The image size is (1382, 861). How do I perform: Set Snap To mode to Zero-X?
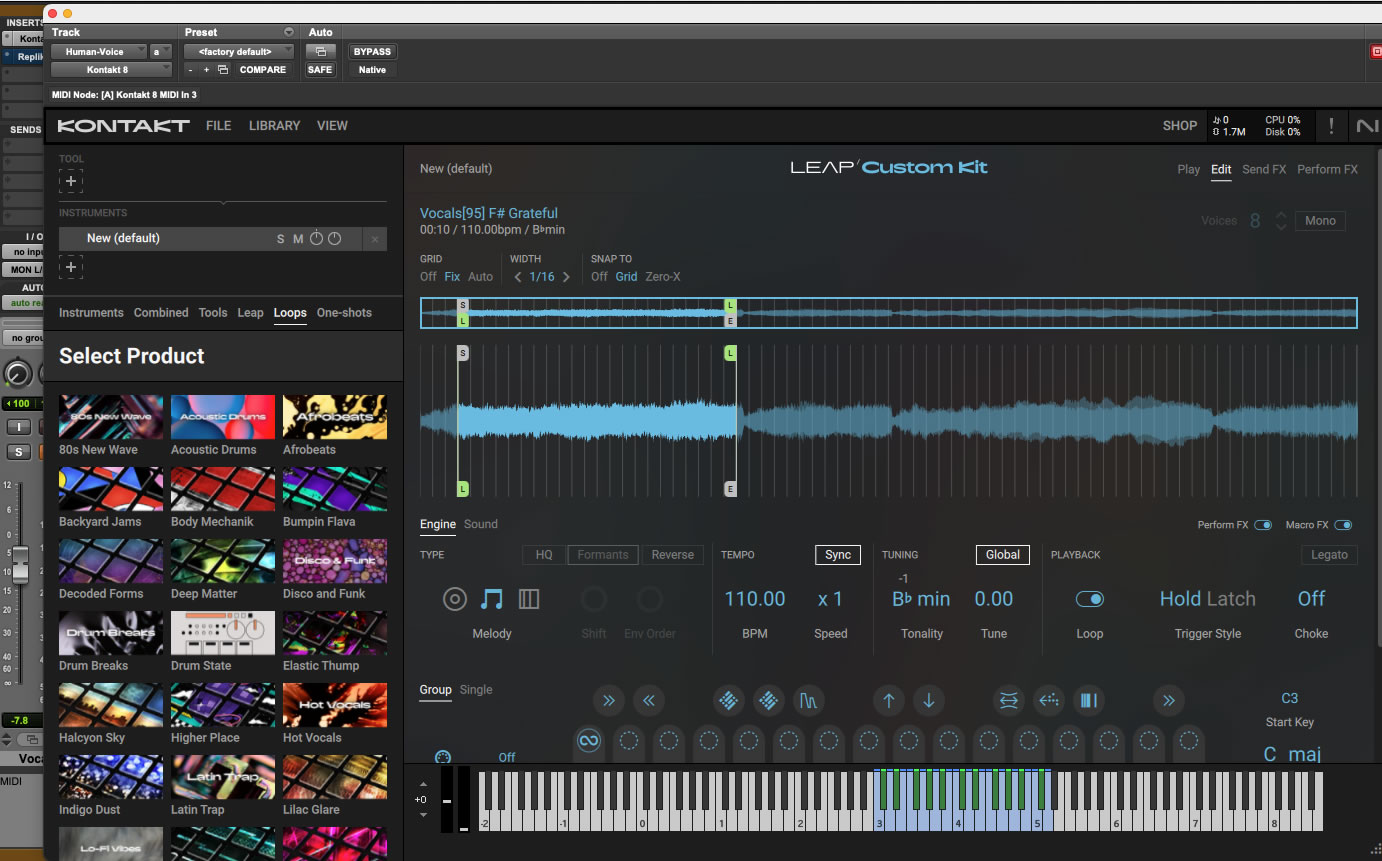(663, 277)
